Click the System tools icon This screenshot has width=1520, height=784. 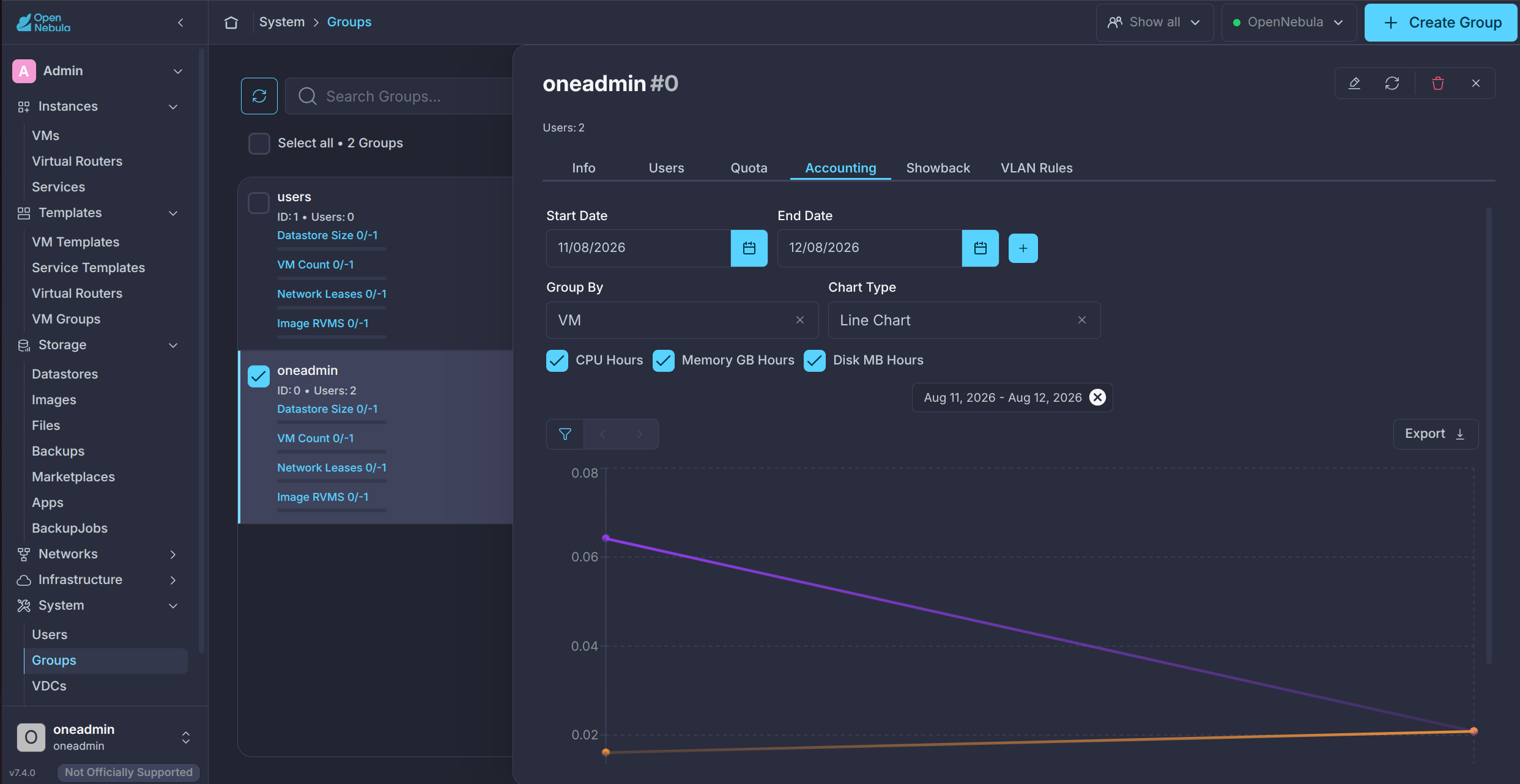click(24, 606)
